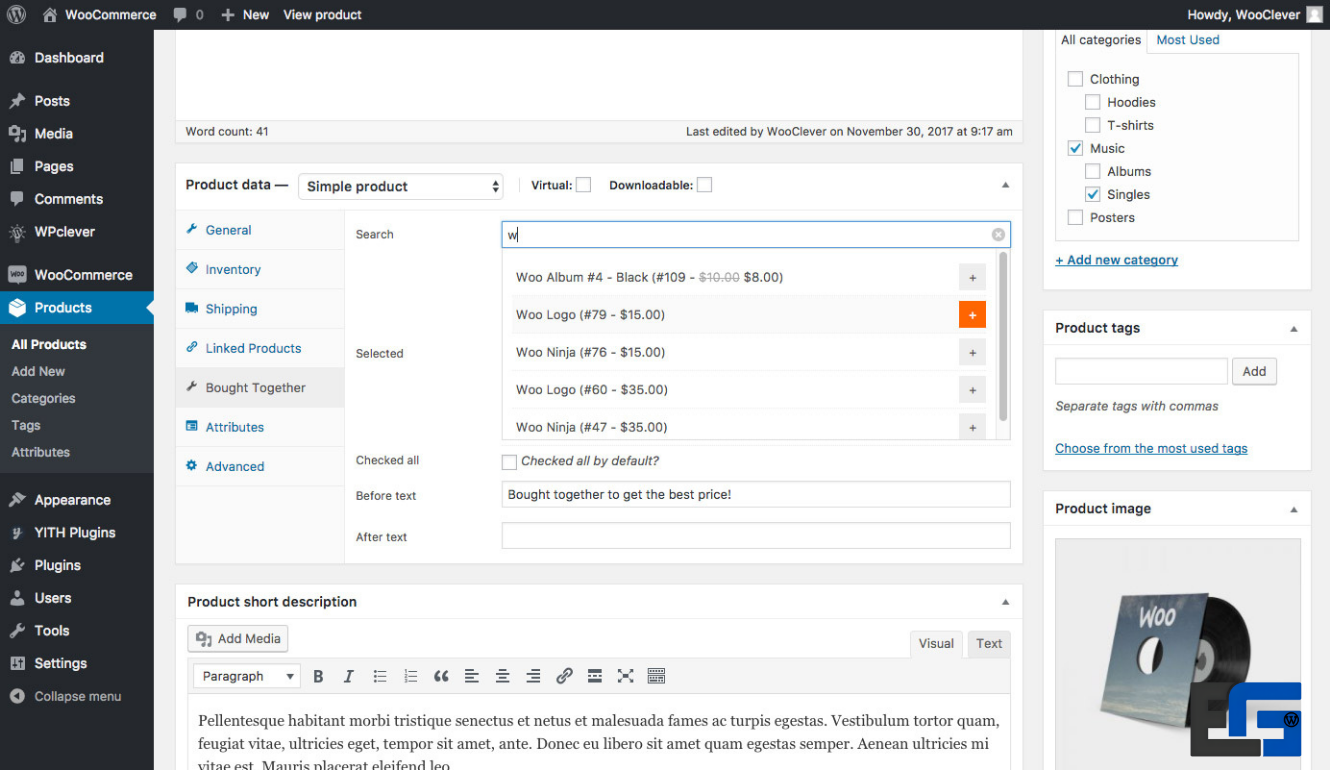Open the New content menu in admin bar

coord(245,15)
